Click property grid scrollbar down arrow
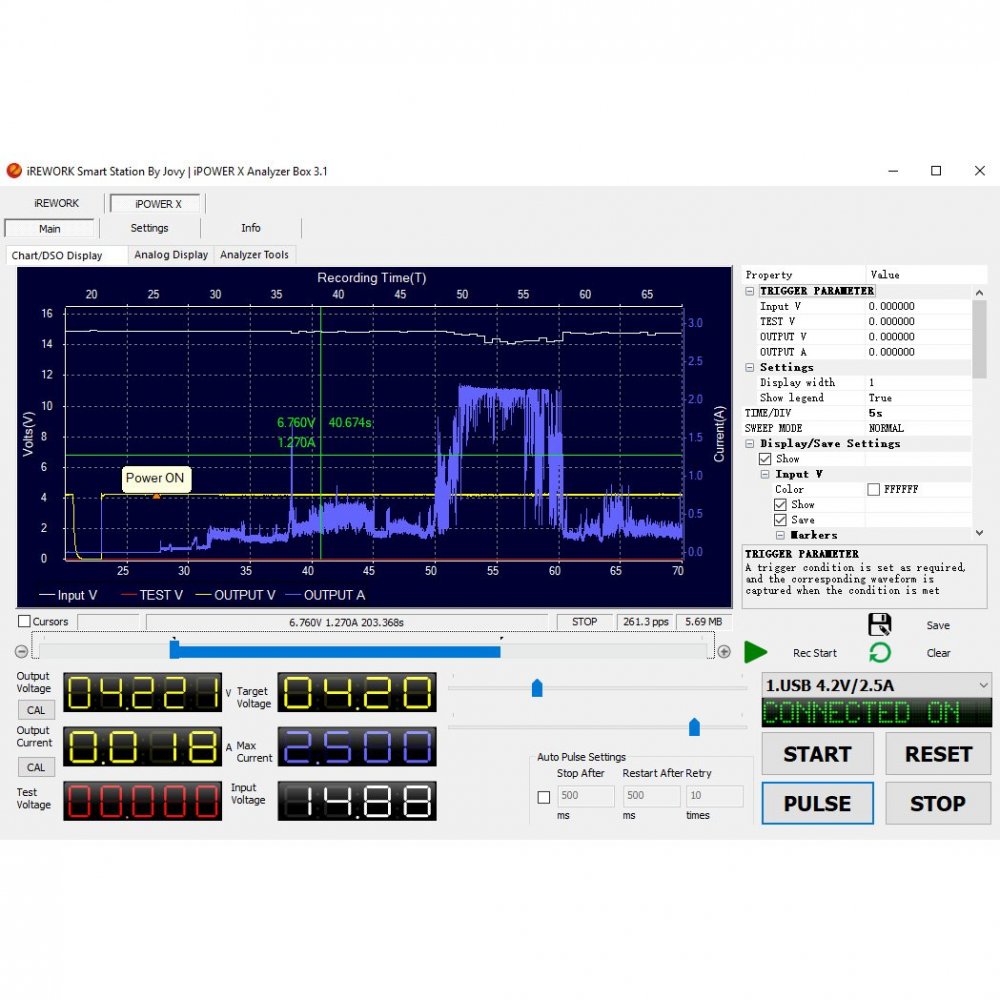 [980, 533]
